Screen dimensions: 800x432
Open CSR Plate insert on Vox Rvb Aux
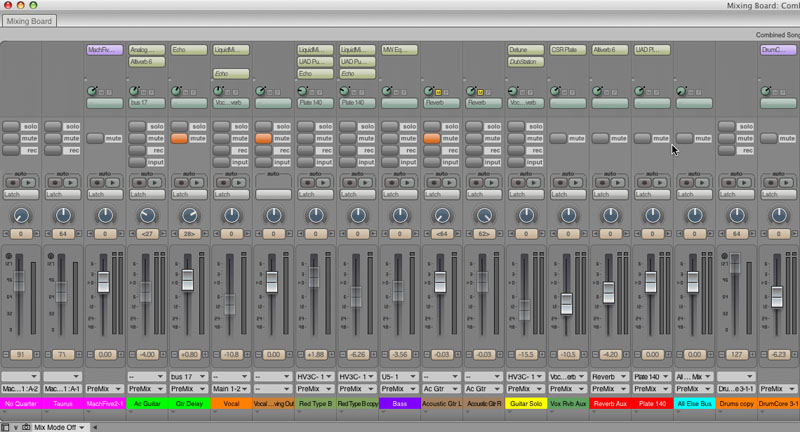pyautogui.click(x=567, y=50)
